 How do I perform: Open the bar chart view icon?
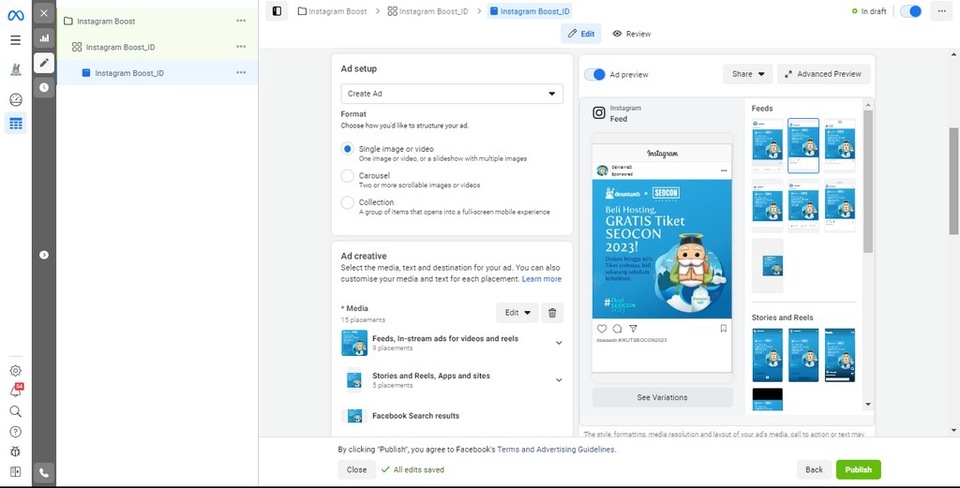point(44,38)
